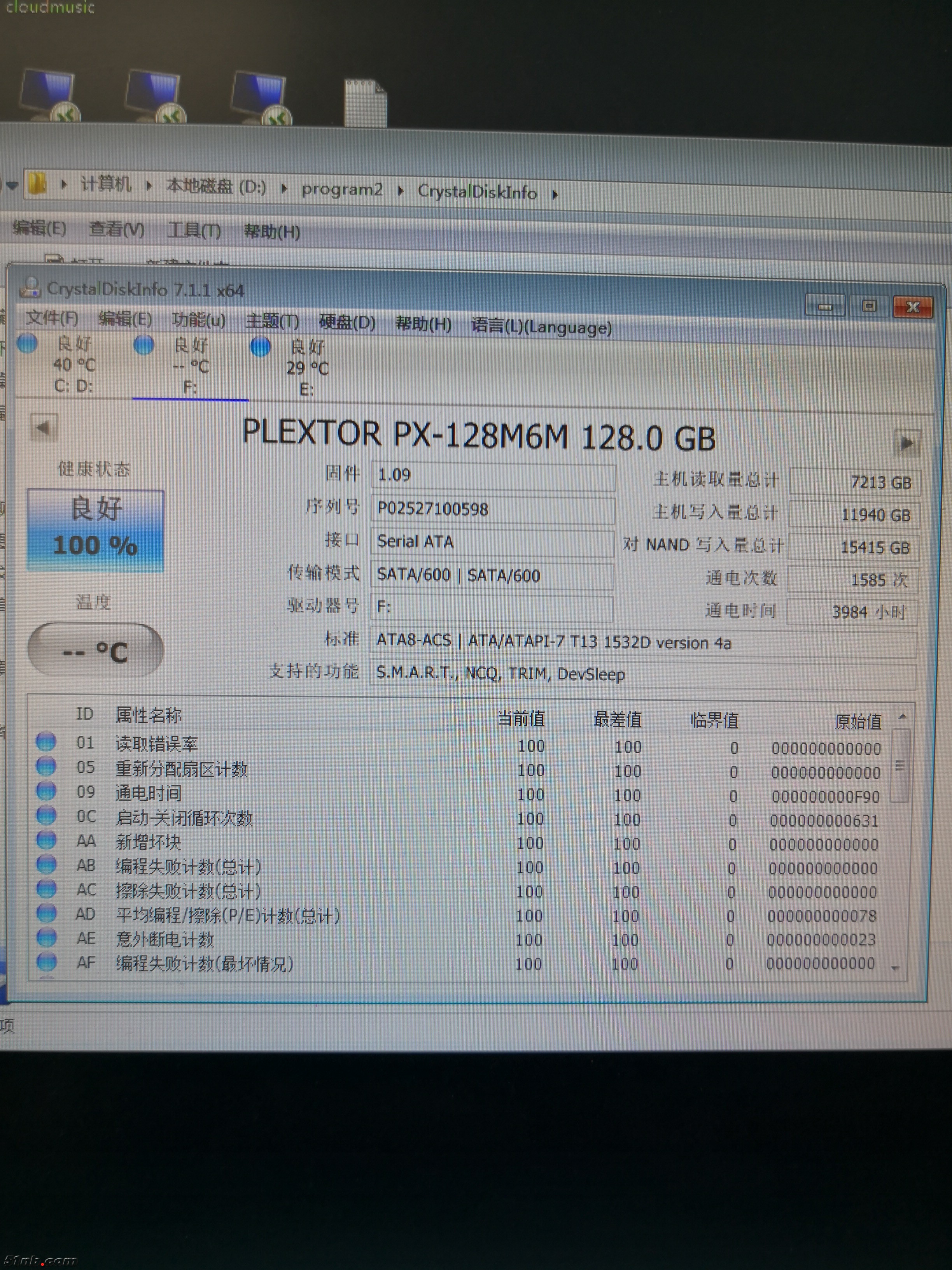The height and width of the screenshot is (1270, 952).
Task: Click the folder icon in address bar
Action: point(37,184)
